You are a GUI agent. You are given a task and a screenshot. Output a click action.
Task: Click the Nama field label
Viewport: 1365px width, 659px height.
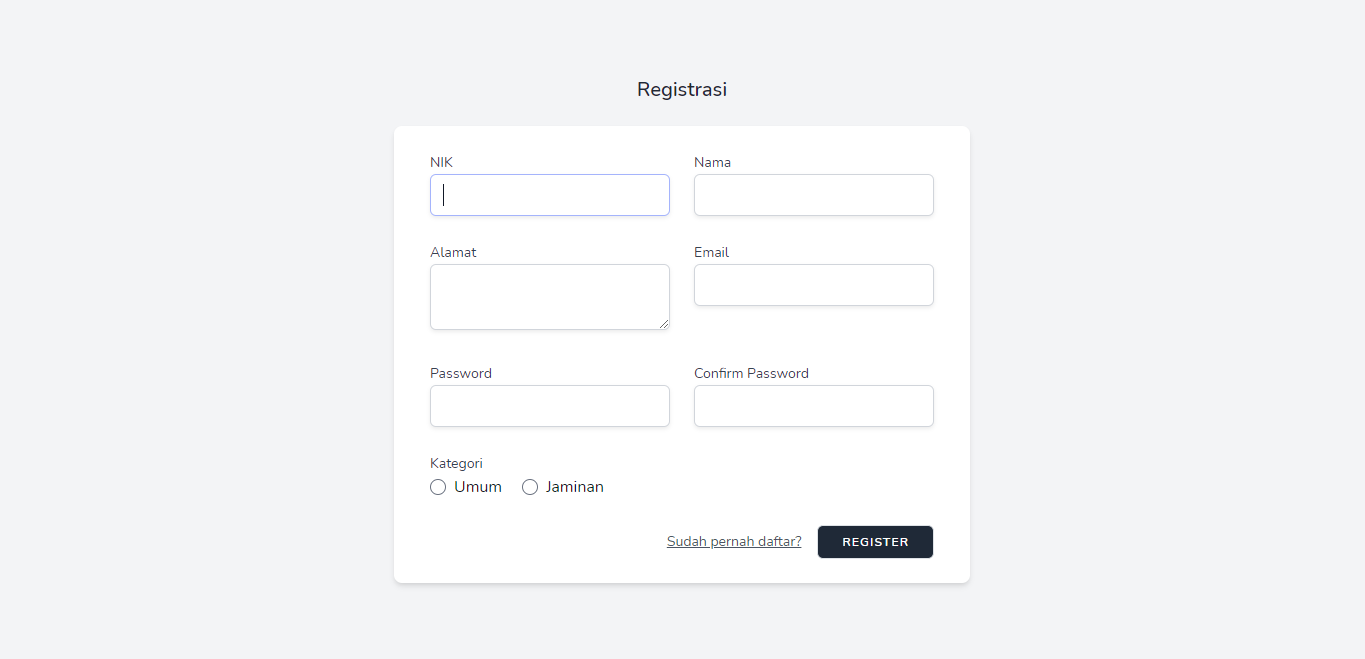712,162
